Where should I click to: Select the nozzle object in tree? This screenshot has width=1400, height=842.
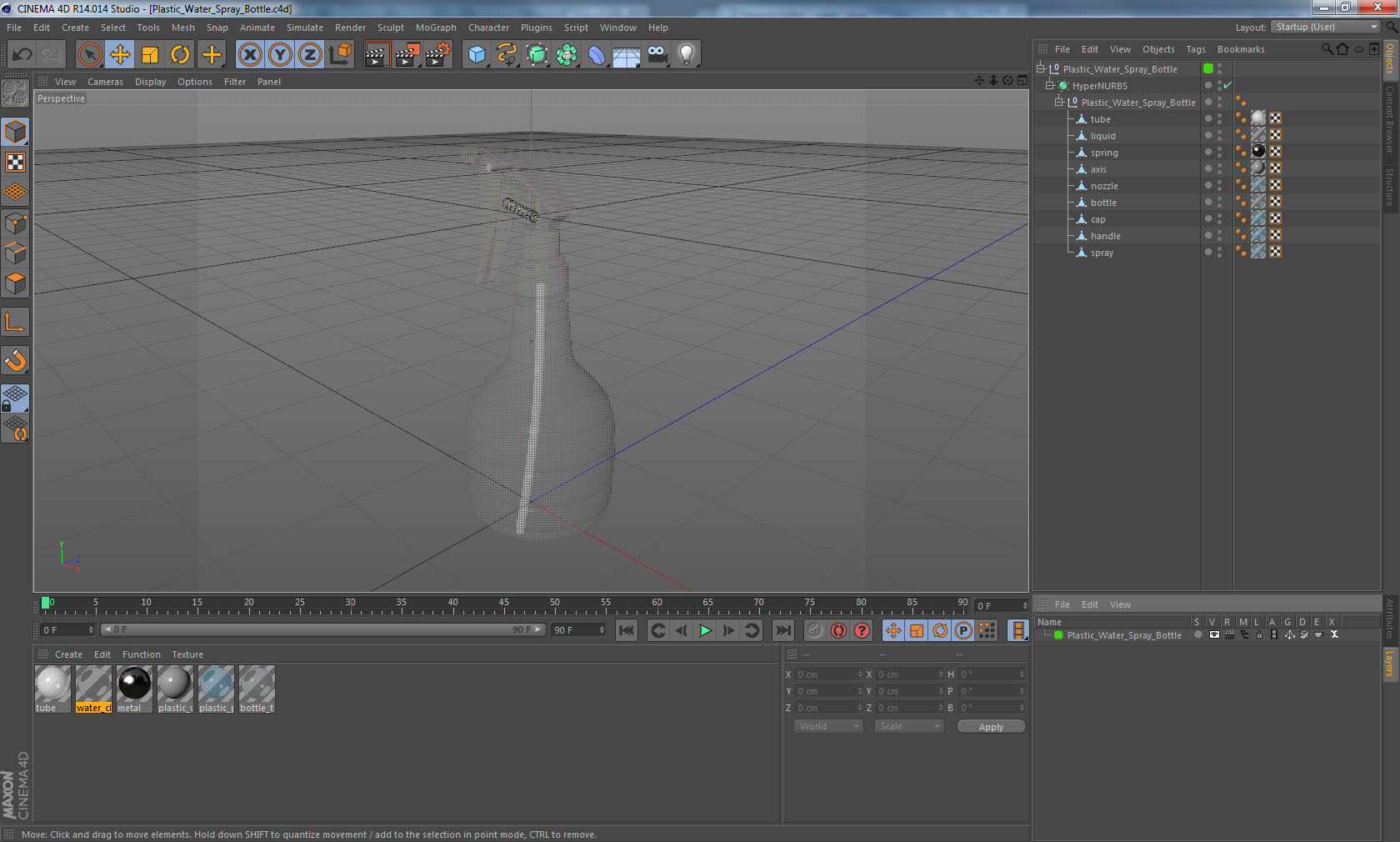pyautogui.click(x=1104, y=186)
